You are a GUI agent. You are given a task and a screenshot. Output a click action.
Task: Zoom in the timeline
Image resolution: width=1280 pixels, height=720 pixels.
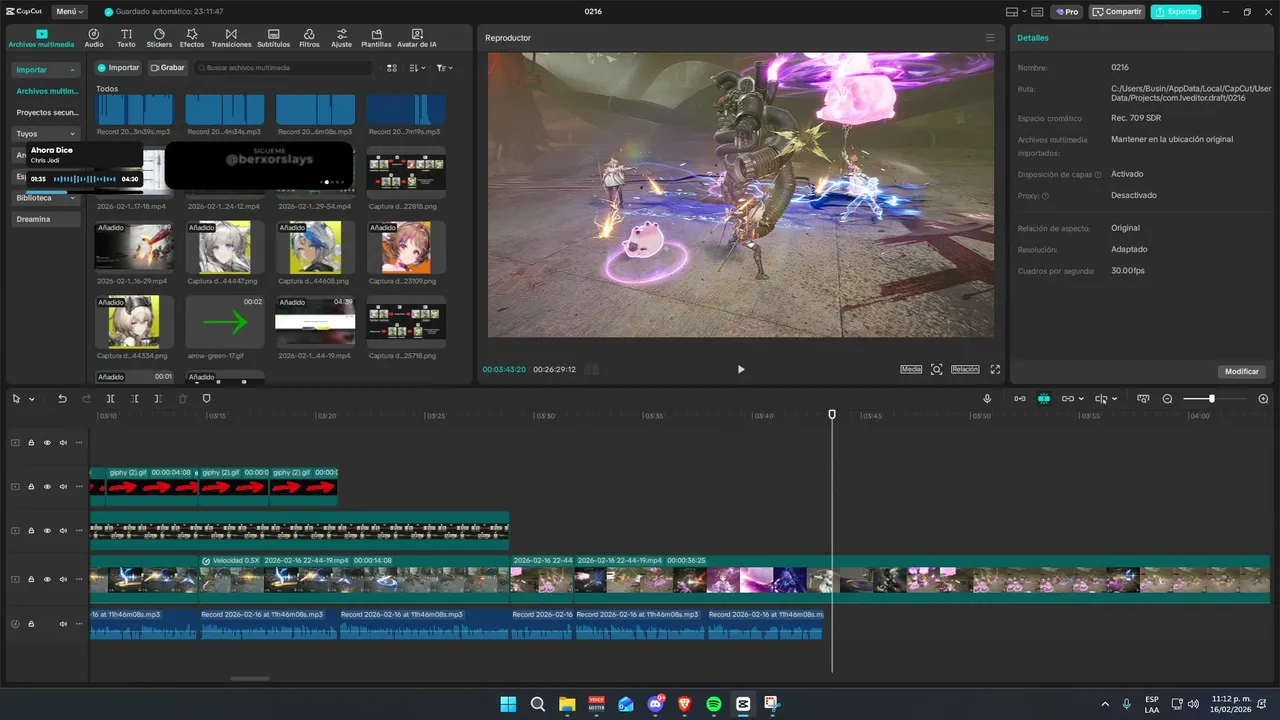pyautogui.click(x=1263, y=398)
